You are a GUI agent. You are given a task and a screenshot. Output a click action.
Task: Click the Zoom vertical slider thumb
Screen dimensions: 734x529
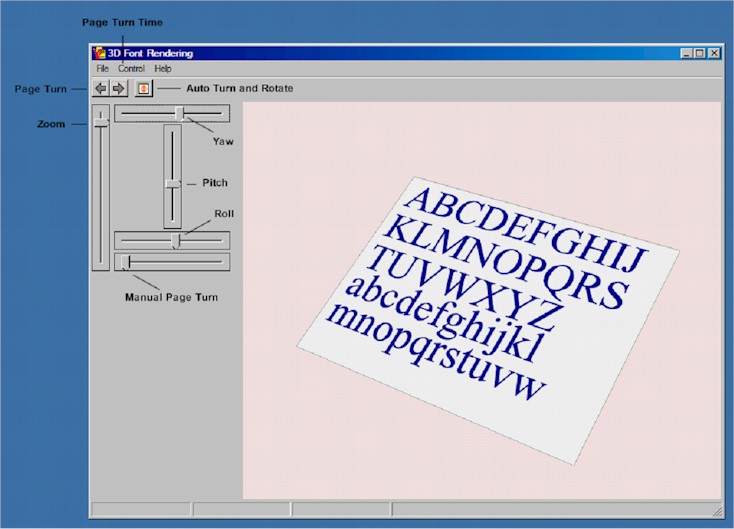(101, 122)
